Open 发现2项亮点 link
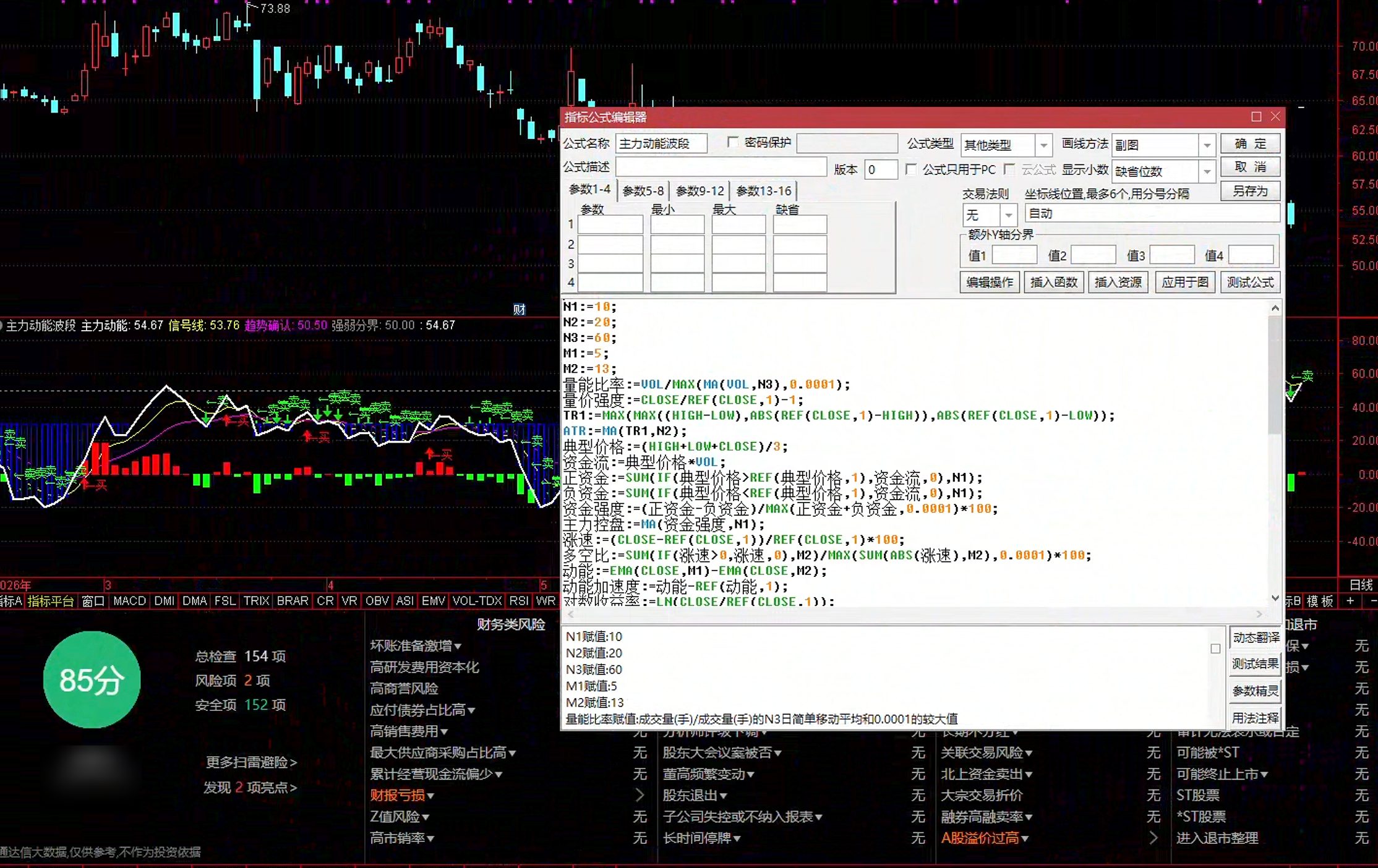The width and height of the screenshot is (1378, 868). click(x=250, y=788)
